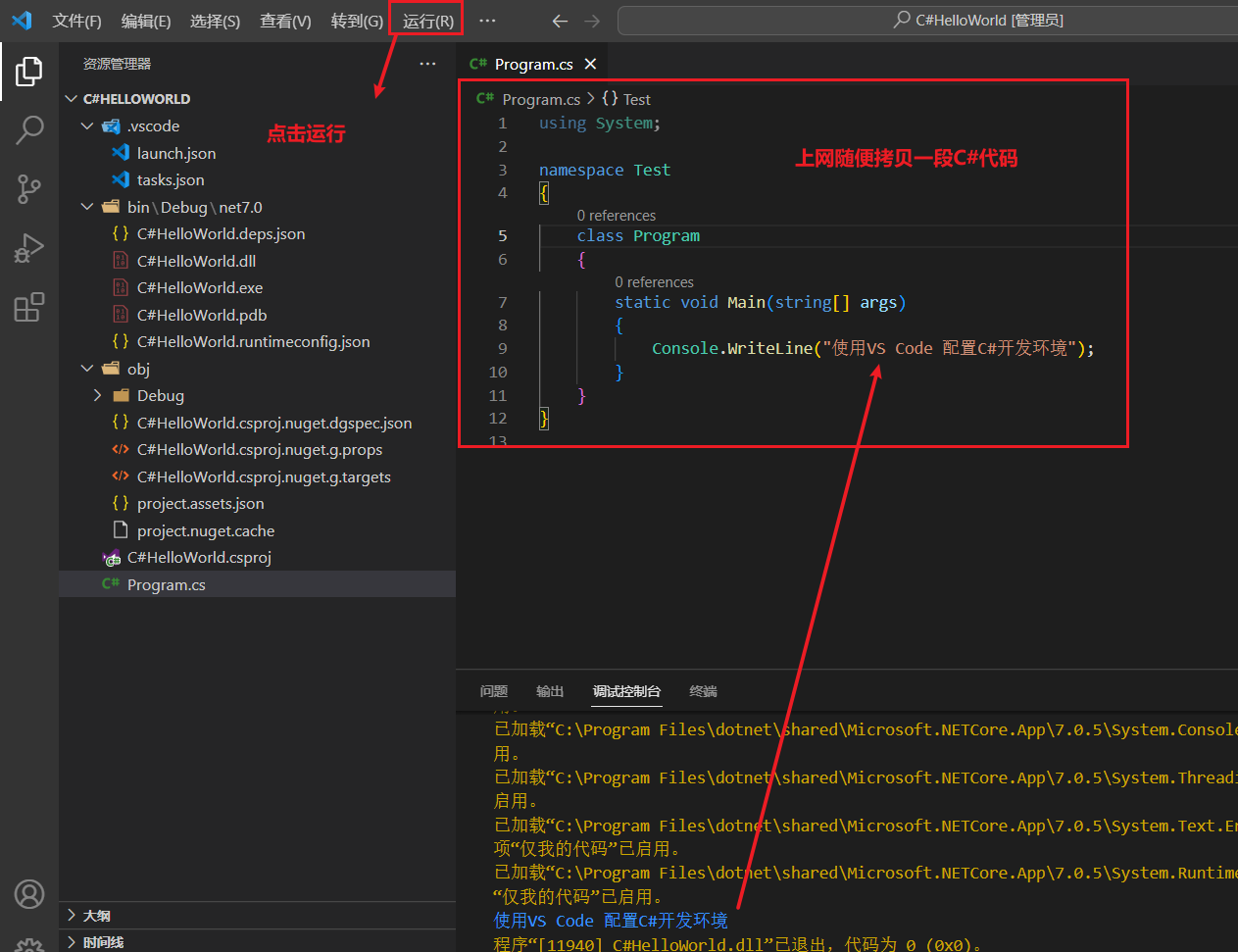Open the 运行(R) menu
The image size is (1238, 952).
point(427,21)
